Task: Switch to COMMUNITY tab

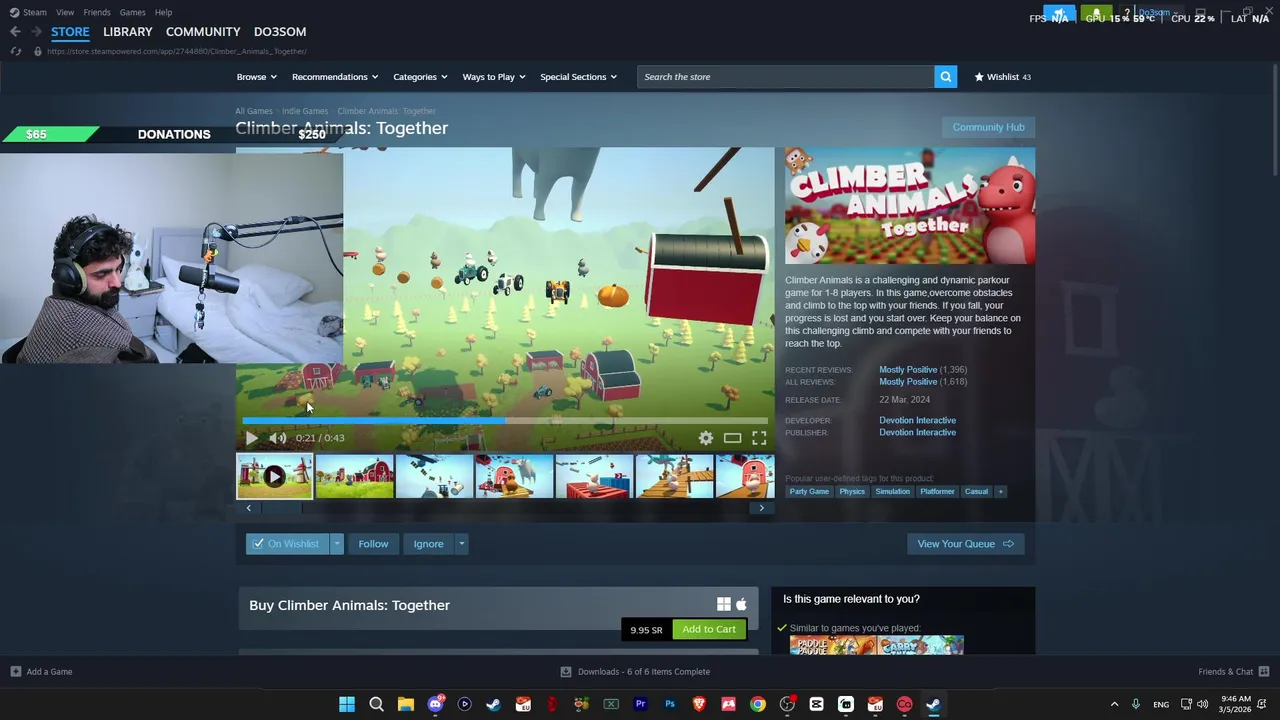Action: (x=203, y=32)
